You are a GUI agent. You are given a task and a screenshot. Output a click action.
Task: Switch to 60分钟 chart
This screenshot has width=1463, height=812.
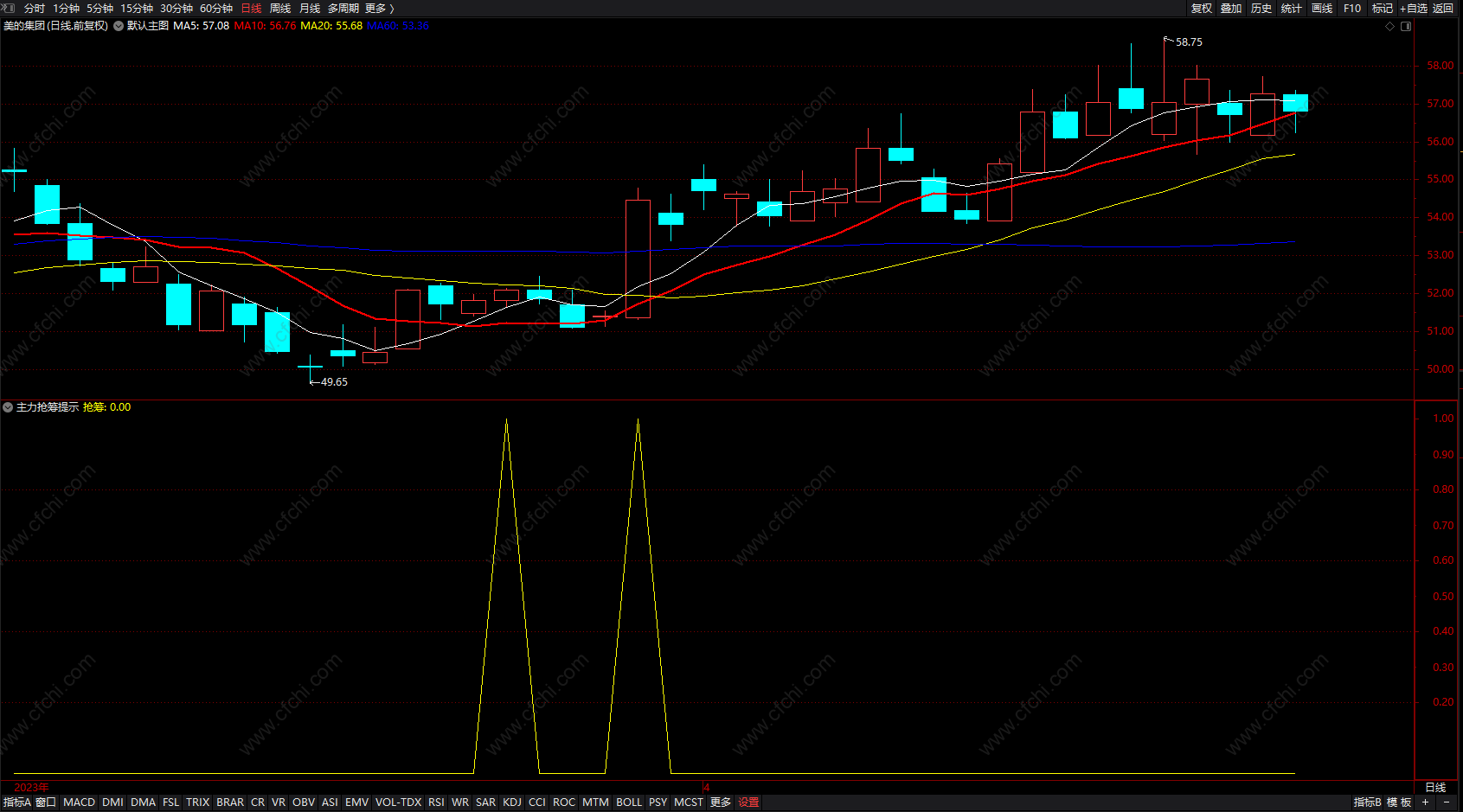coord(216,8)
